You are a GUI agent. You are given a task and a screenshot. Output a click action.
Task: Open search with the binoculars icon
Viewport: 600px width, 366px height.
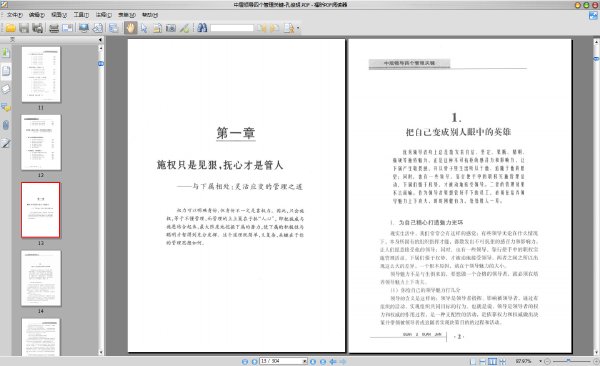[202, 28]
